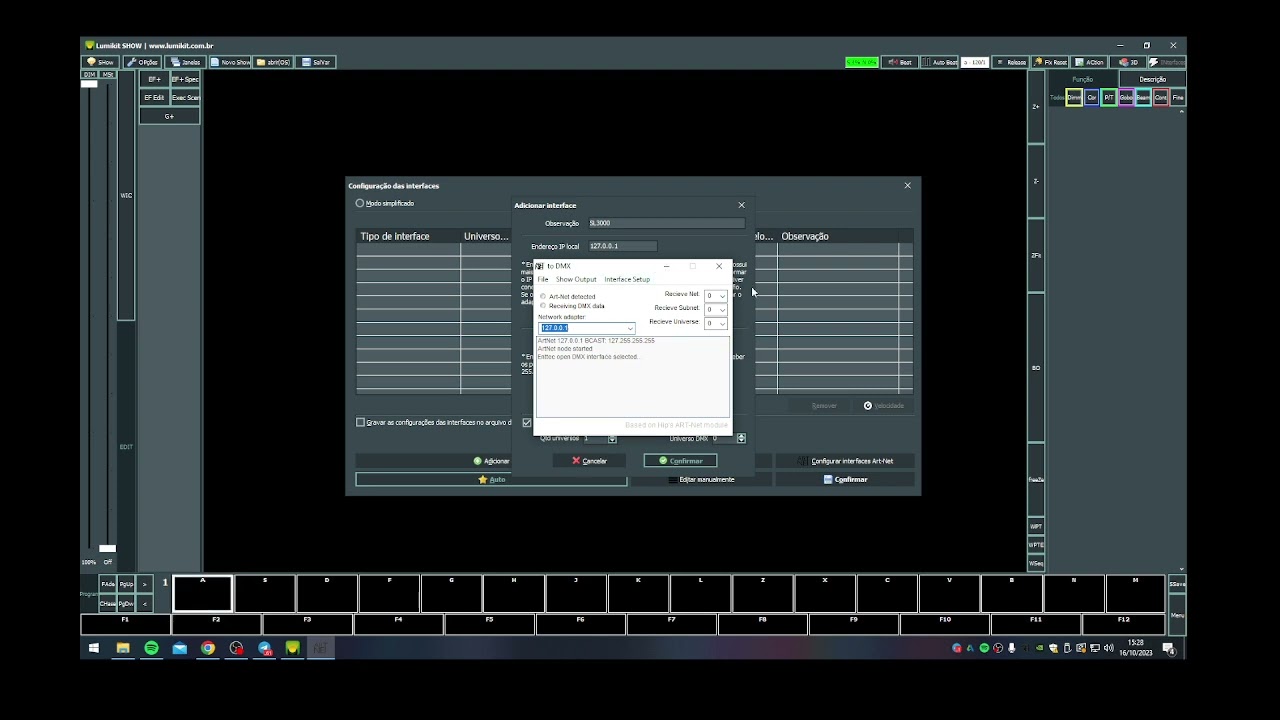Switch to the Descrição tab
Screen dimensions: 1280x720
tap(1152, 79)
